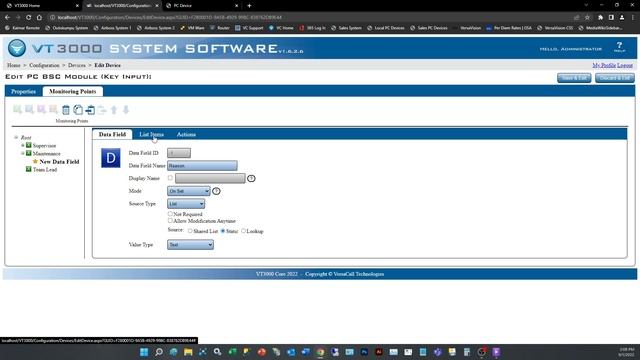The image size is (640, 360).
Task: Switch to the List Items tab
Action: pyautogui.click(x=151, y=134)
